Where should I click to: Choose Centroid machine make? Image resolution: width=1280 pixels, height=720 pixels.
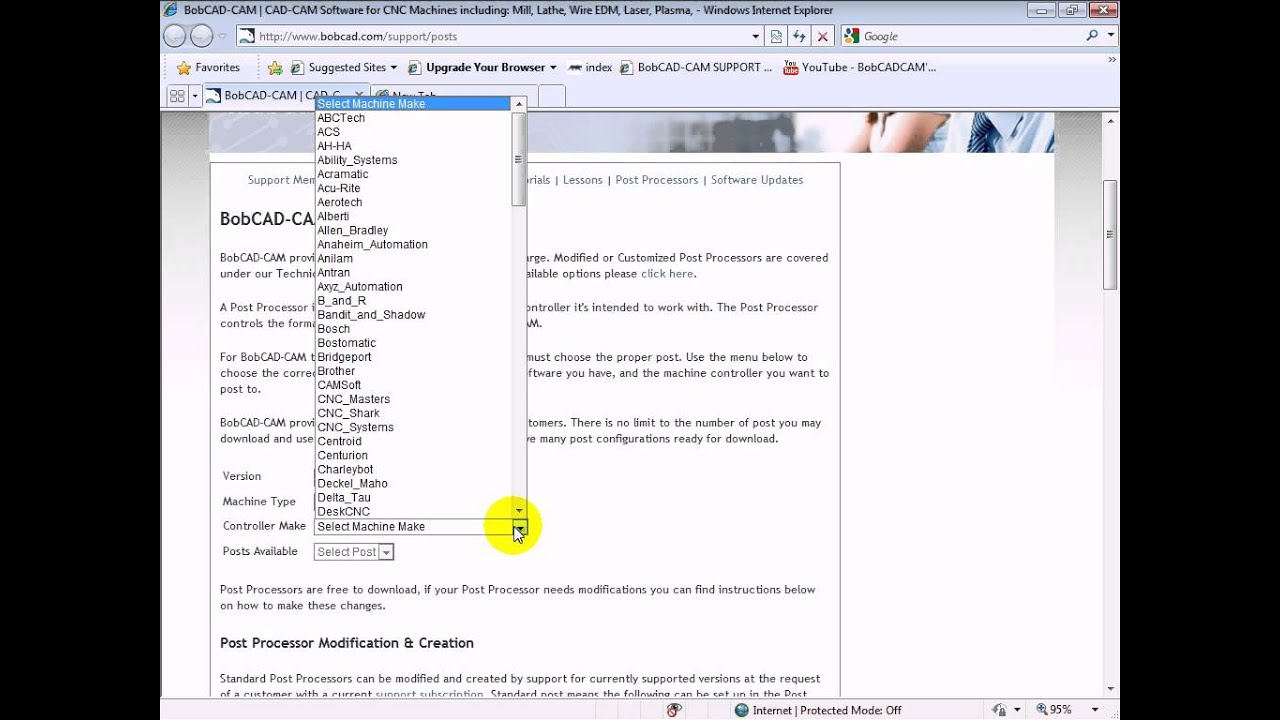(x=412, y=441)
